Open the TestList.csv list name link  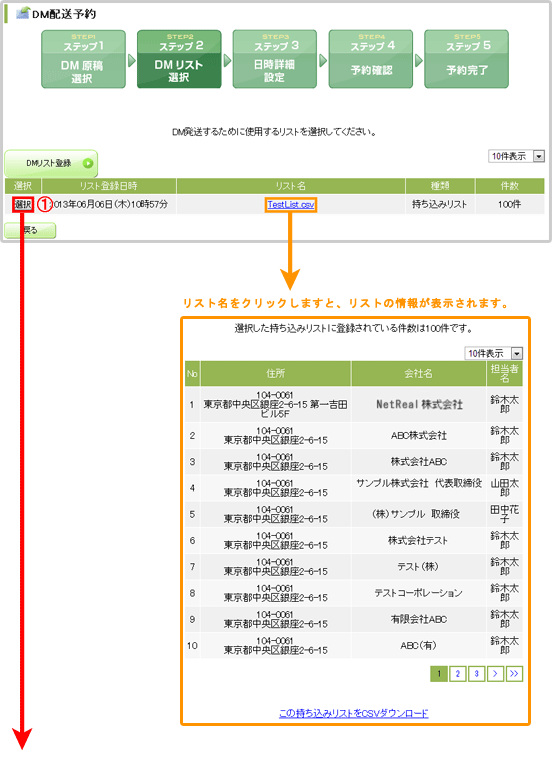tap(291, 205)
